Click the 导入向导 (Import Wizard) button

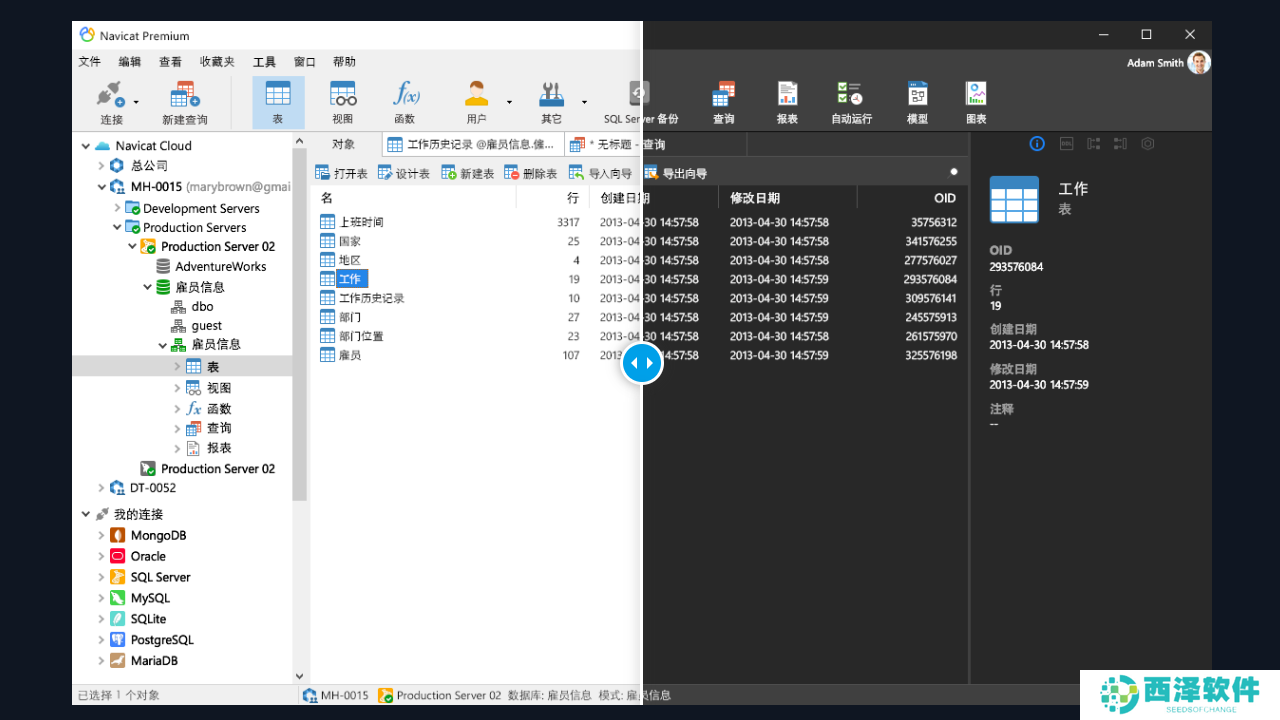tap(601, 173)
